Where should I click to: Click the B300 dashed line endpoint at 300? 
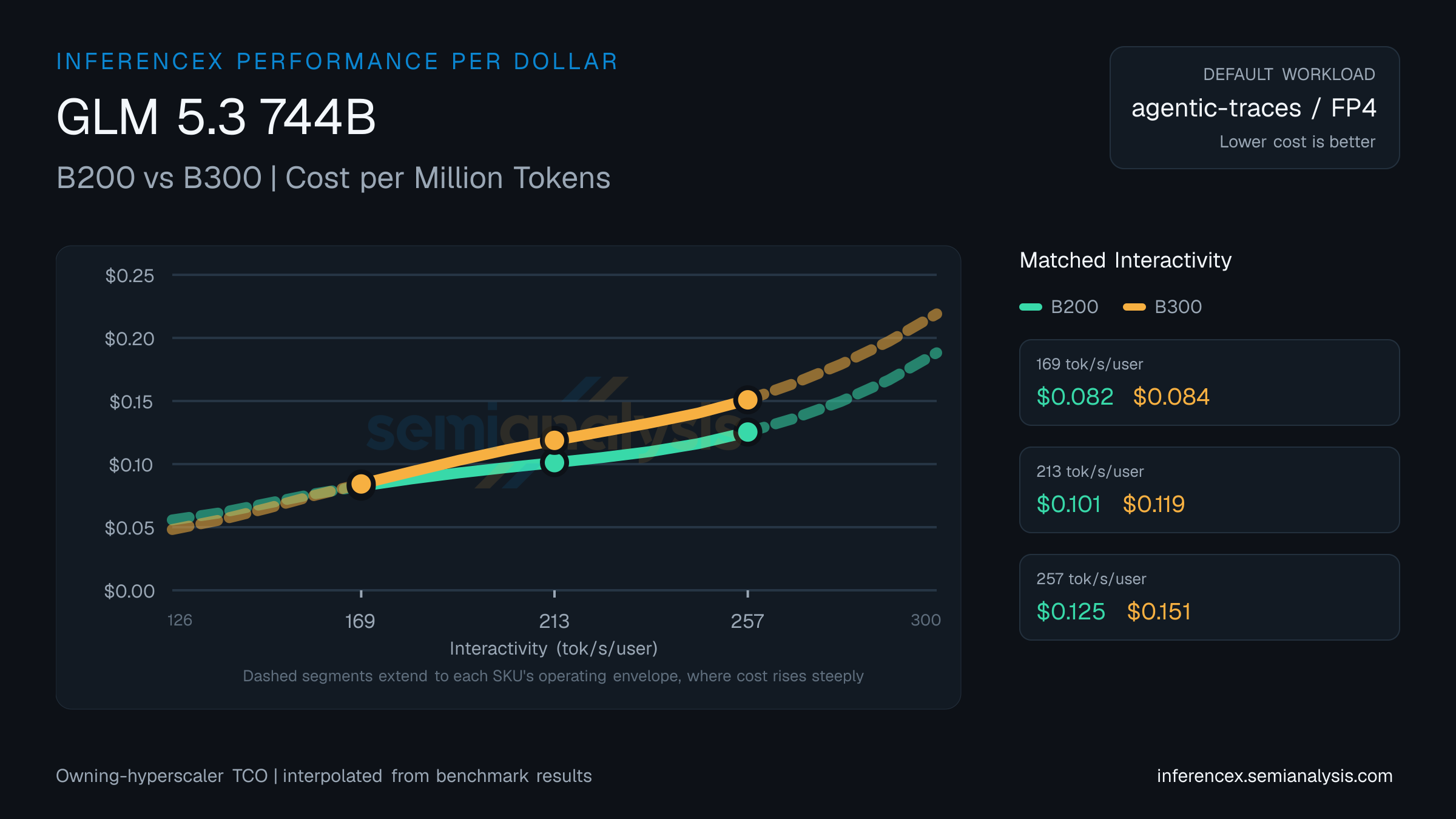pos(936,314)
